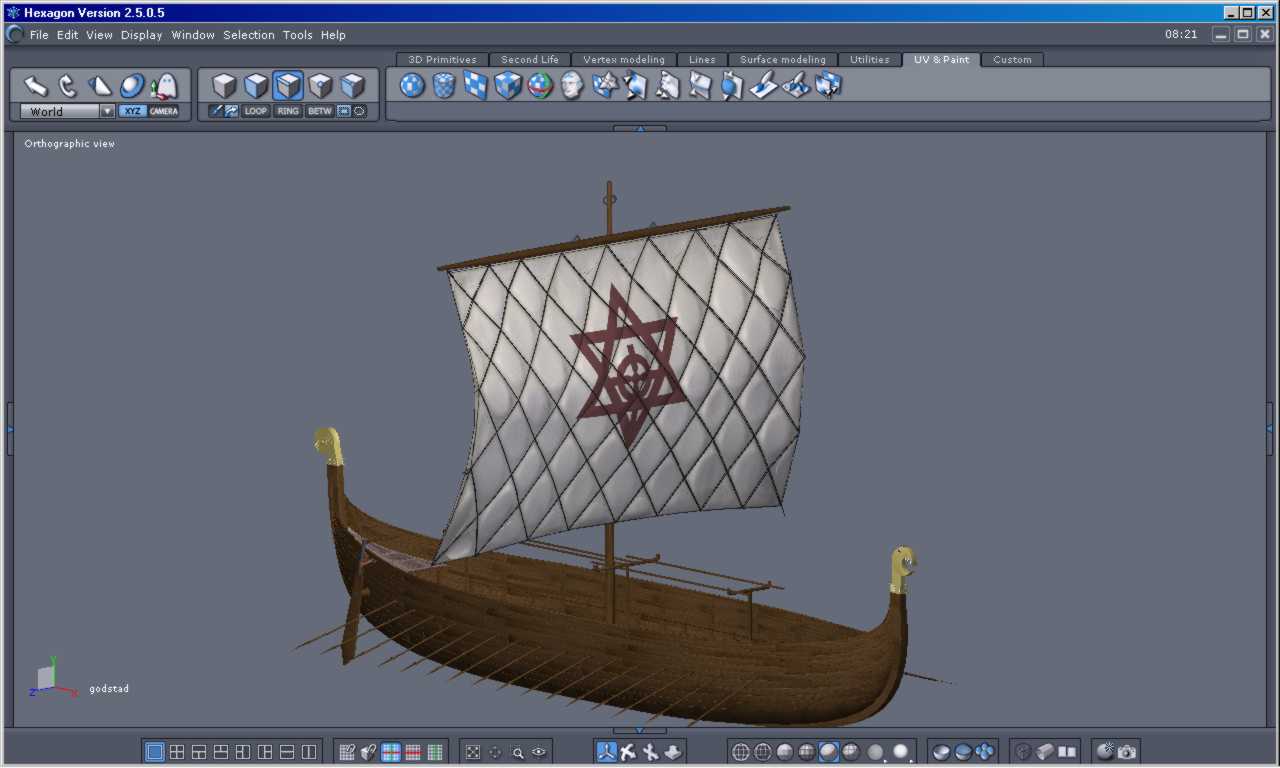
Task: Click the ghost-shaped tool icon
Action: pyautogui.click(x=163, y=86)
